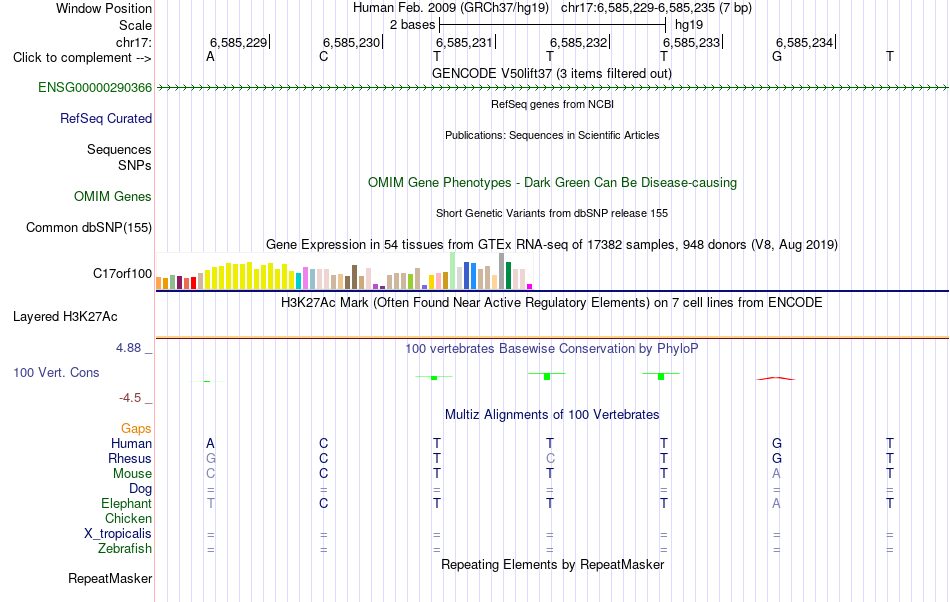The image size is (950, 602).
Task: Click 'Publications: Sequences in Scientific Articles' title
Action: click(x=552, y=135)
